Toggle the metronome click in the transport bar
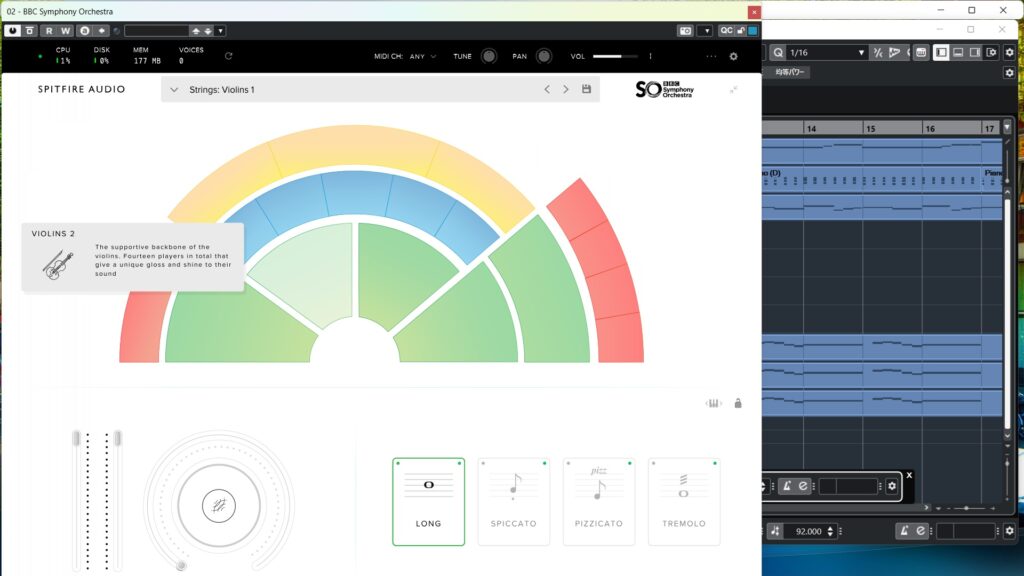 (903, 531)
